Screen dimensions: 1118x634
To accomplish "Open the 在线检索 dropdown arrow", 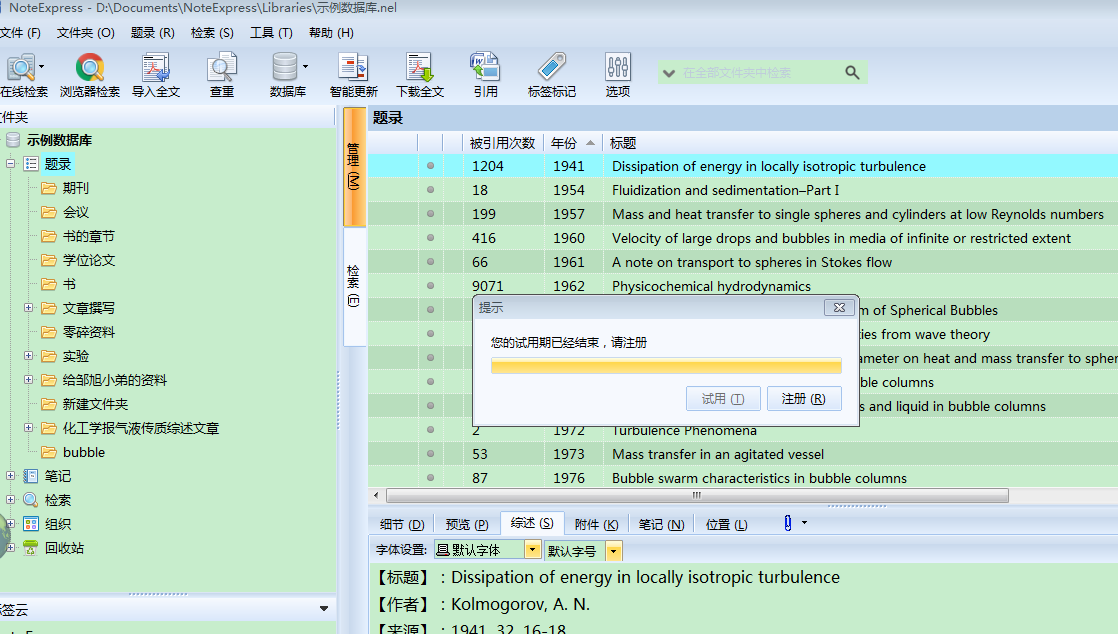I will 41,66.
